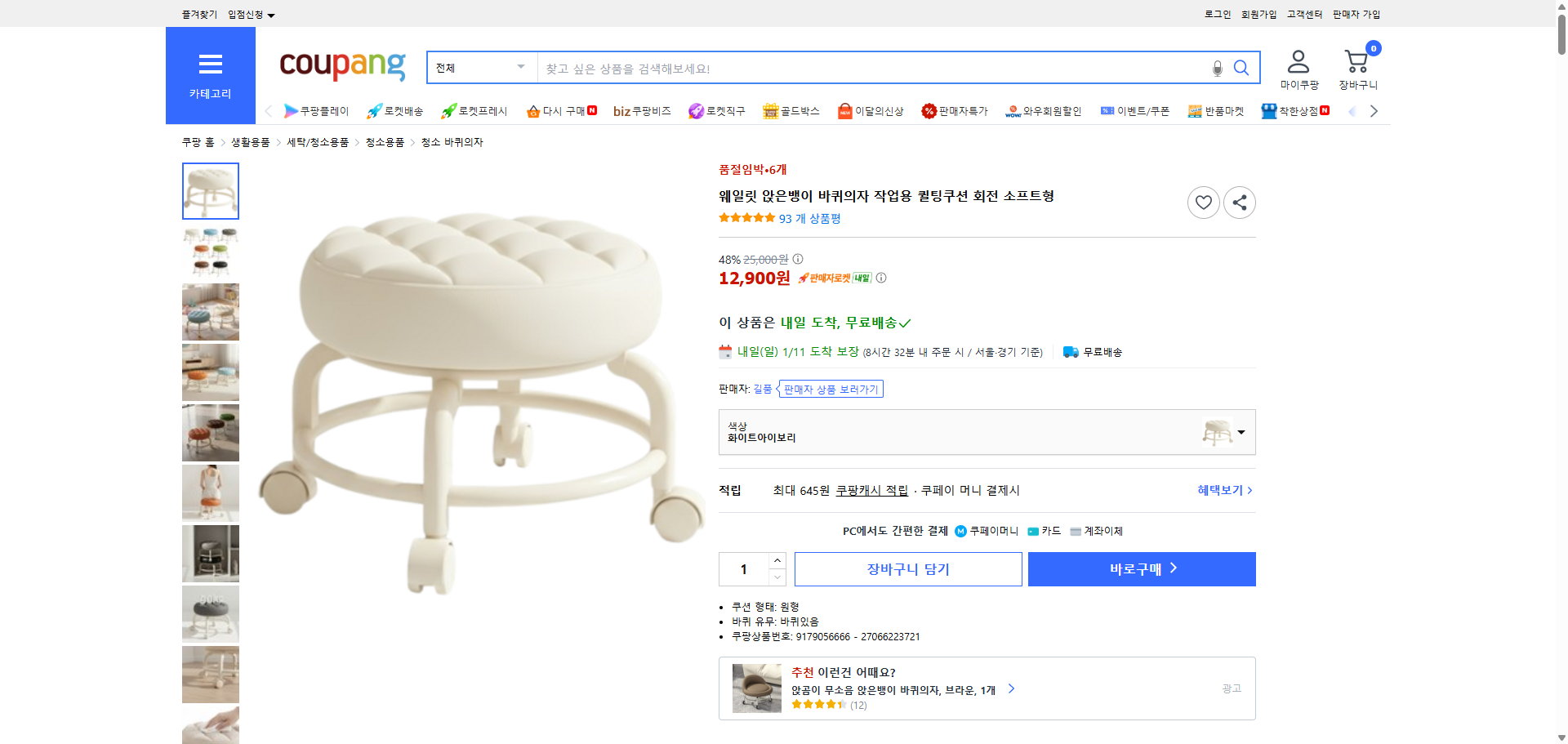Increase quantity with the up stepper arrow
The height and width of the screenshot is (744, 1568).
point(777,559)
